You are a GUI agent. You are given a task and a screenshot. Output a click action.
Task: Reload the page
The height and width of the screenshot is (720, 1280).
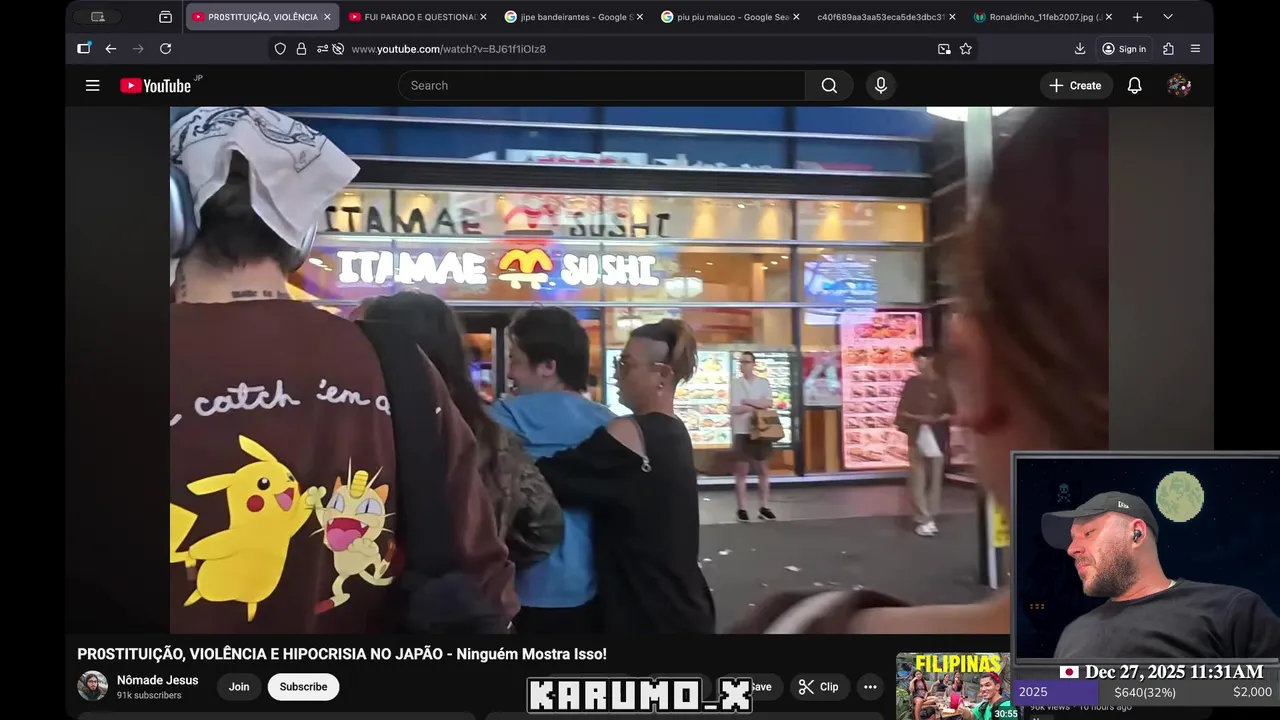[x=165, y=48]
